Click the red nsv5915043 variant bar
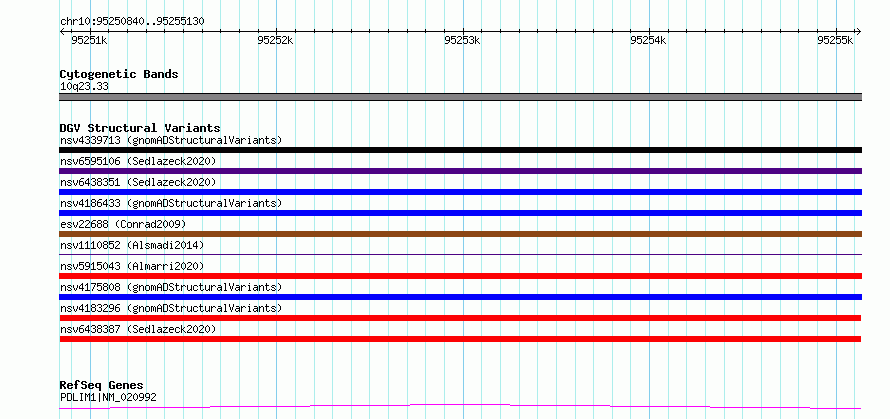 click(460, 276)
